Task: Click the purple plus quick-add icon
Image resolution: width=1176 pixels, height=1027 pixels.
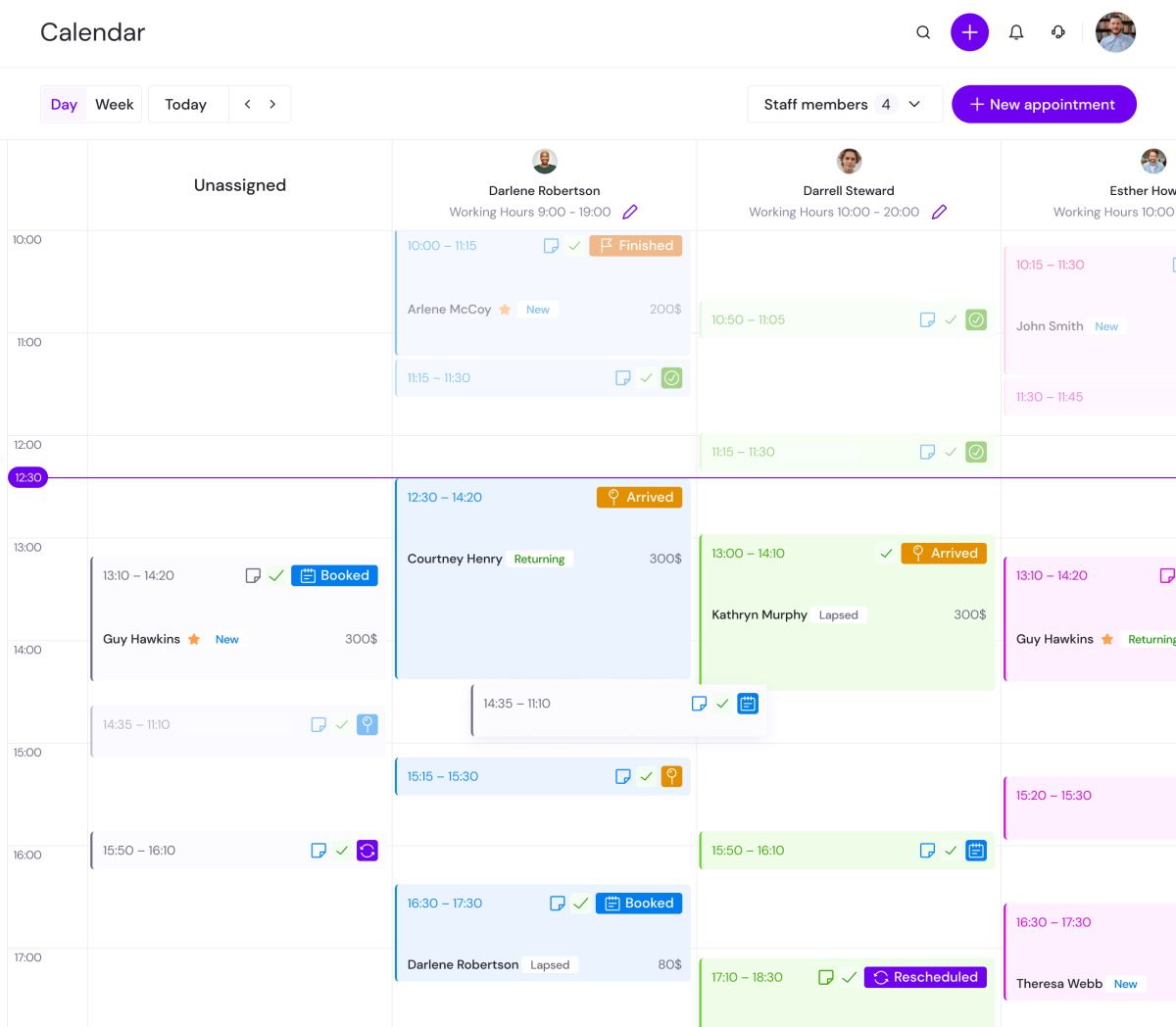Action: pyautogui.click(x=969, y=32)
